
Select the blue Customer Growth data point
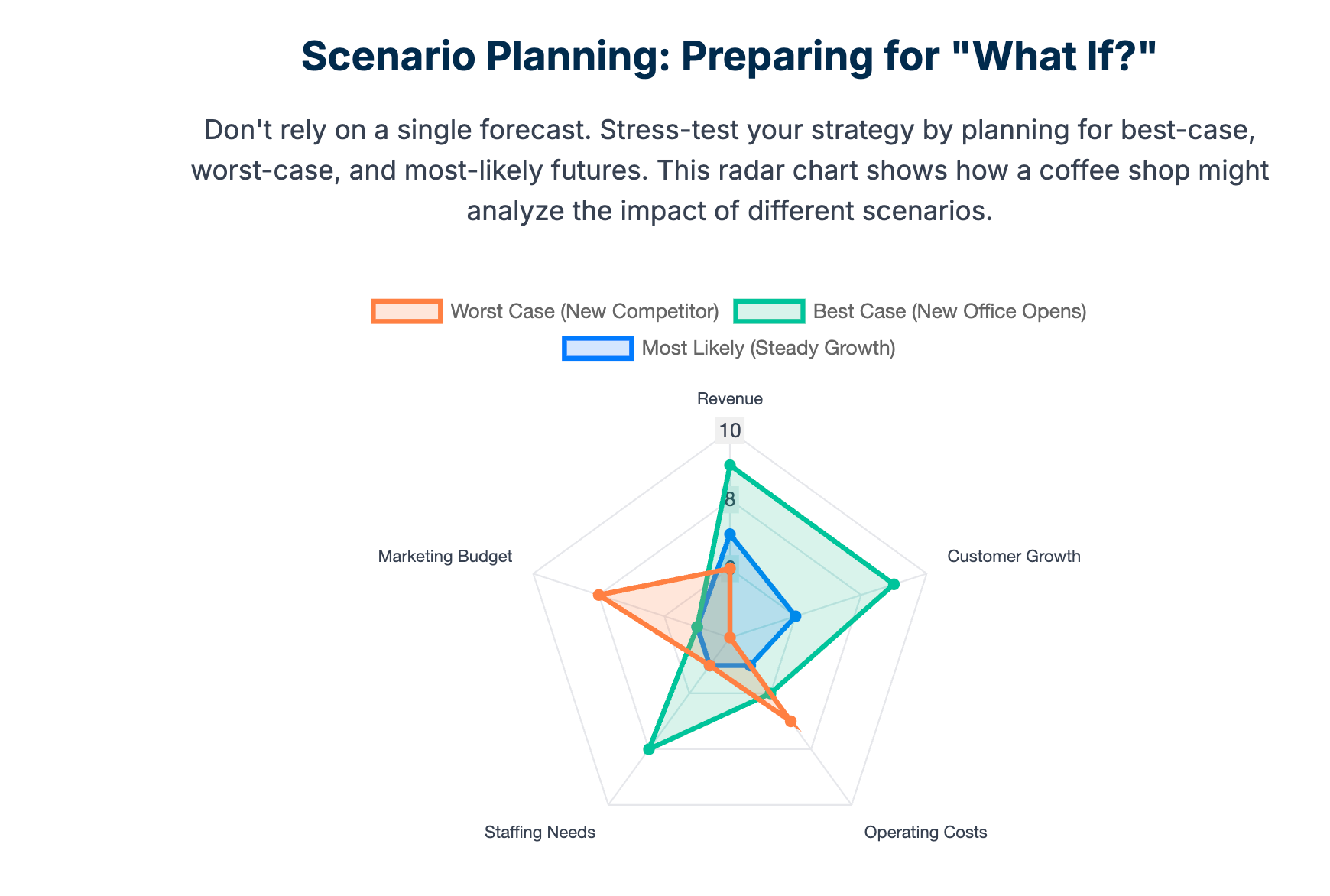(796, 616)
